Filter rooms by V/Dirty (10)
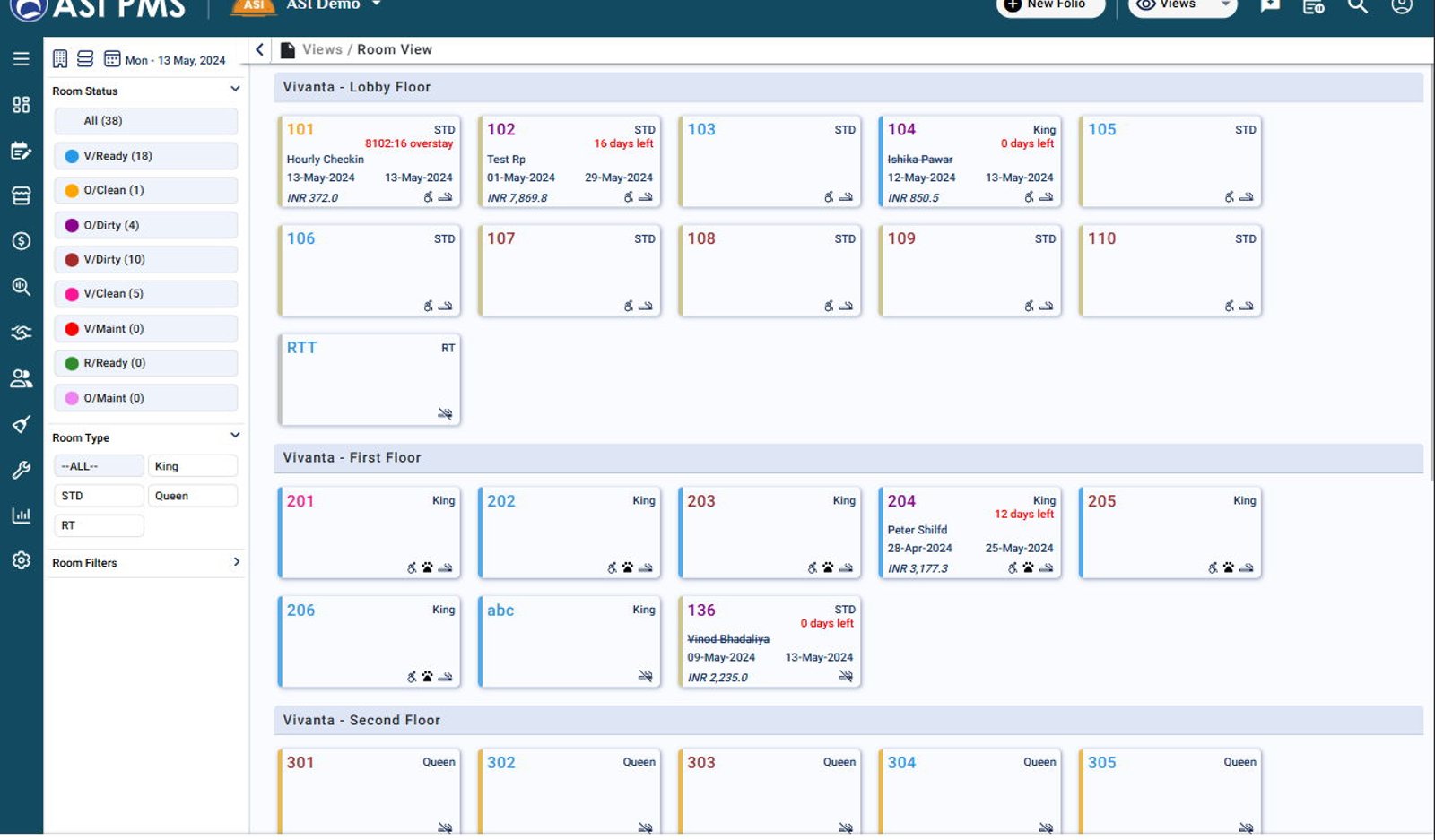1435x840 pixels. 146,259
